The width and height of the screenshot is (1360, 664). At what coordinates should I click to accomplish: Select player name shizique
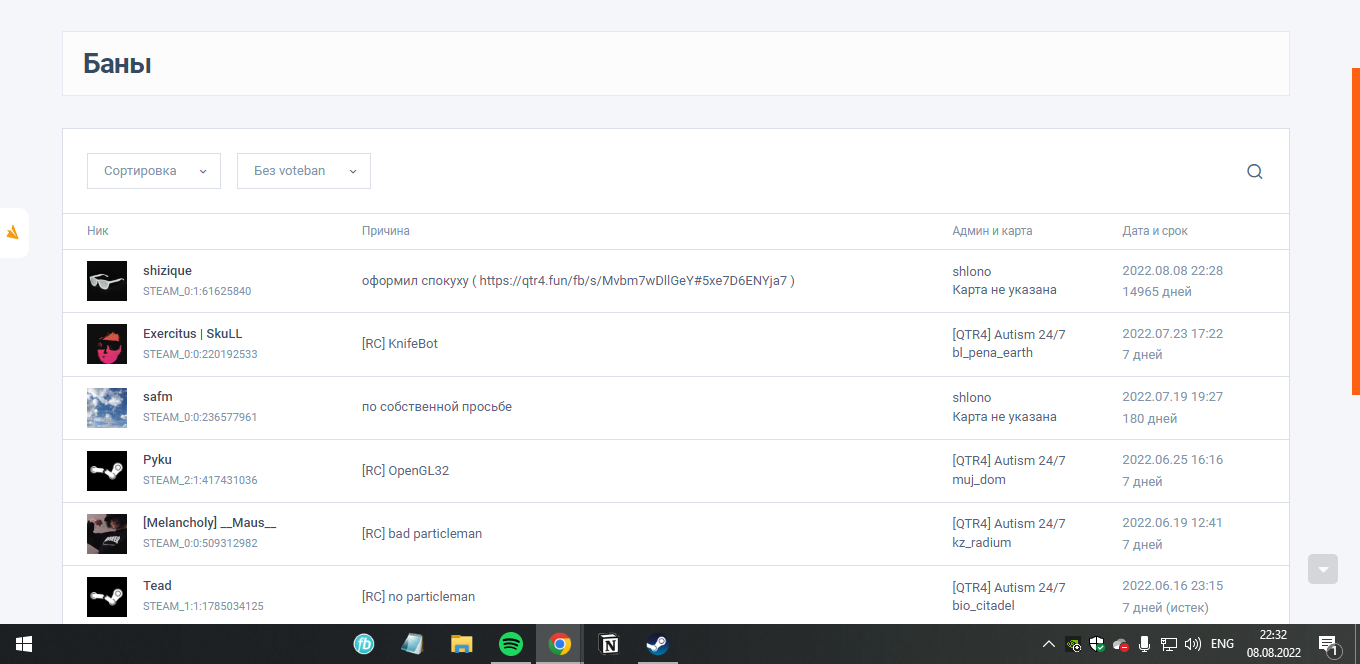point(167,271)
